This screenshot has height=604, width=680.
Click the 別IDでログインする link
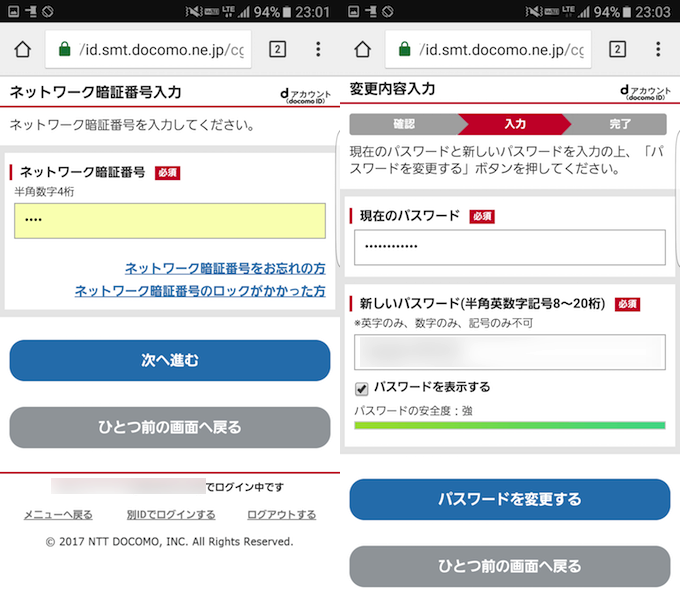[171, 515]
